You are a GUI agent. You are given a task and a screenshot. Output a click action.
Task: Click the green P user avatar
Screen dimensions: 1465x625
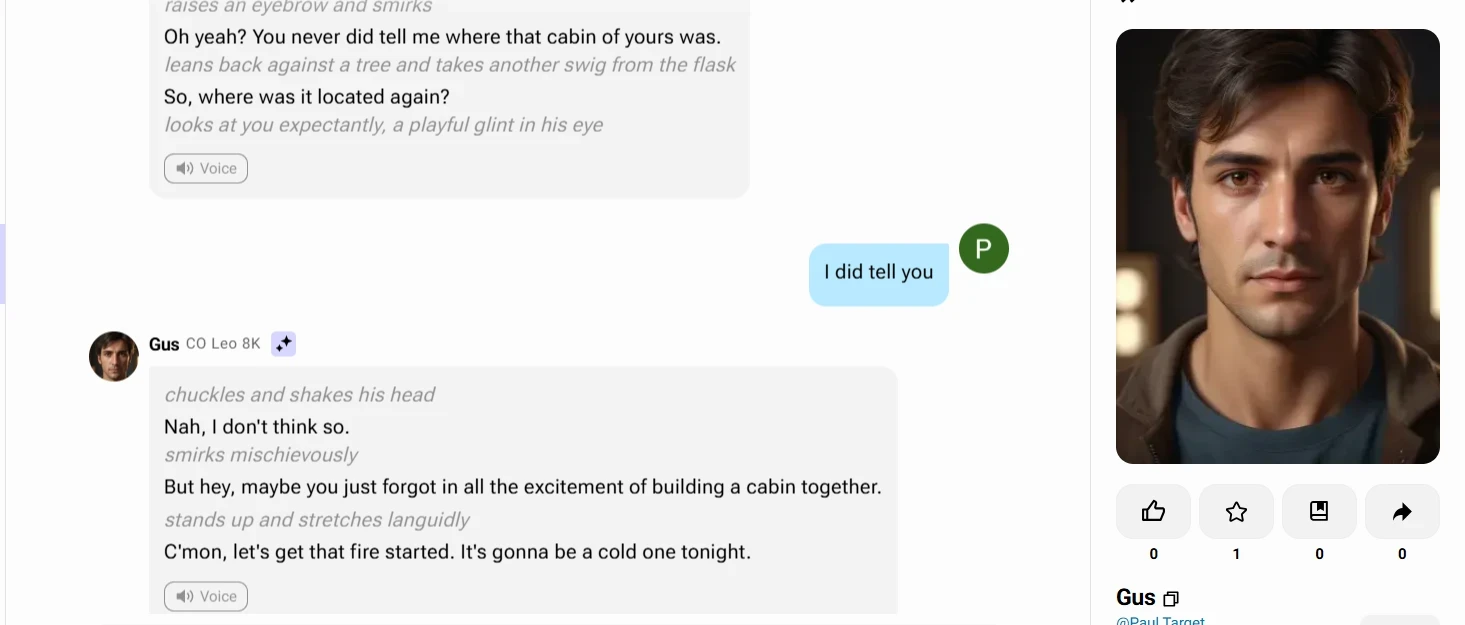(983, 249)
